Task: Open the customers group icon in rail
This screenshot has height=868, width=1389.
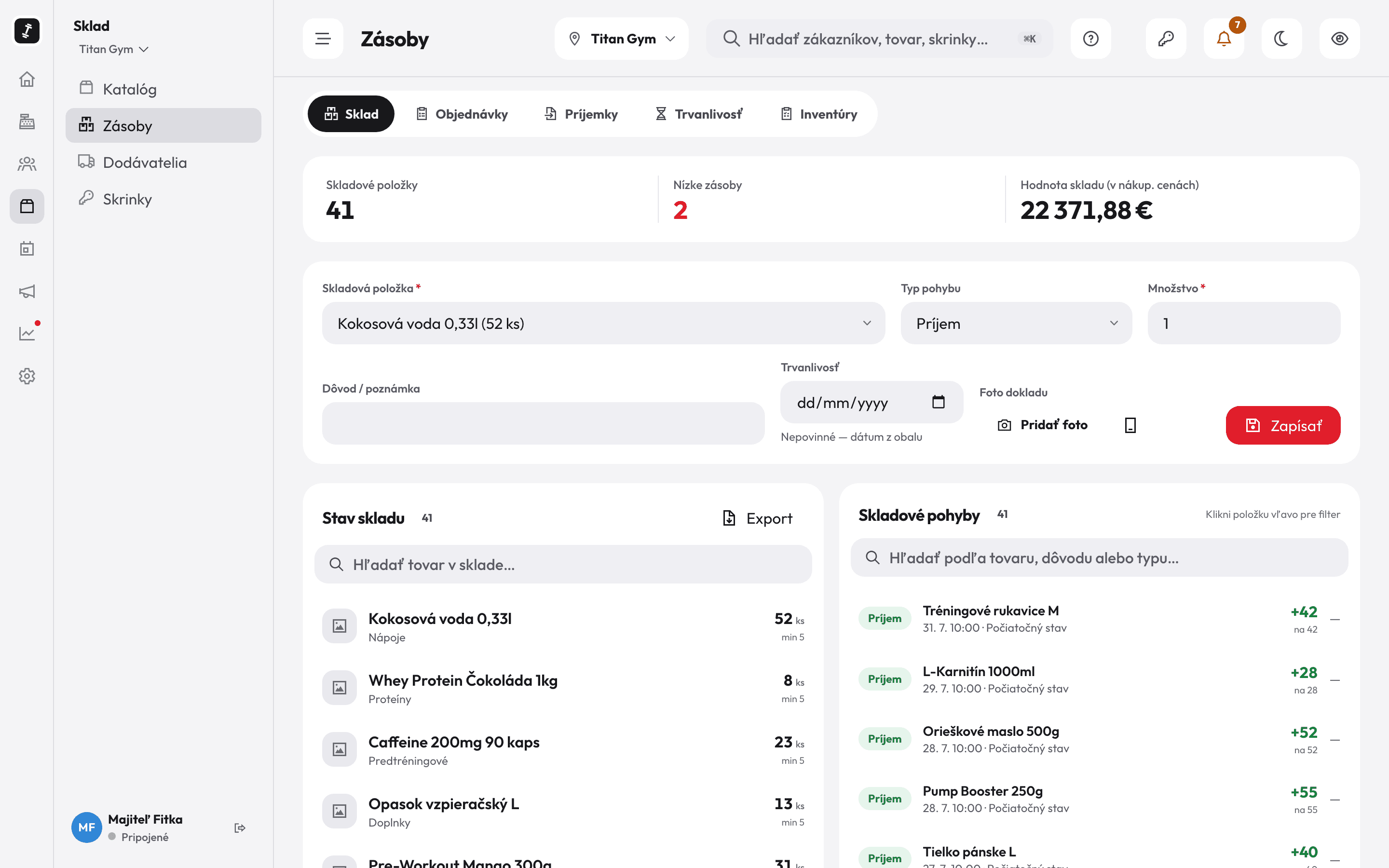Action: pos(27,164)
